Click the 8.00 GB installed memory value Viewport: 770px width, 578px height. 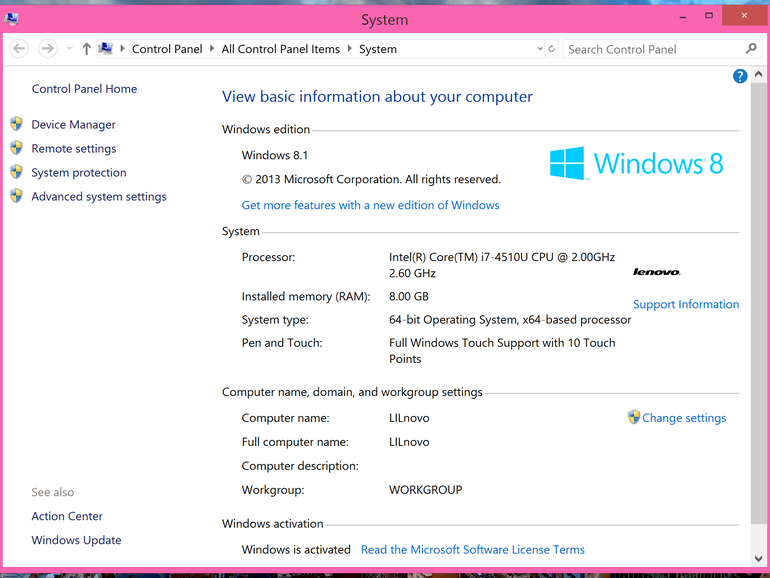[x=409, y=297]
